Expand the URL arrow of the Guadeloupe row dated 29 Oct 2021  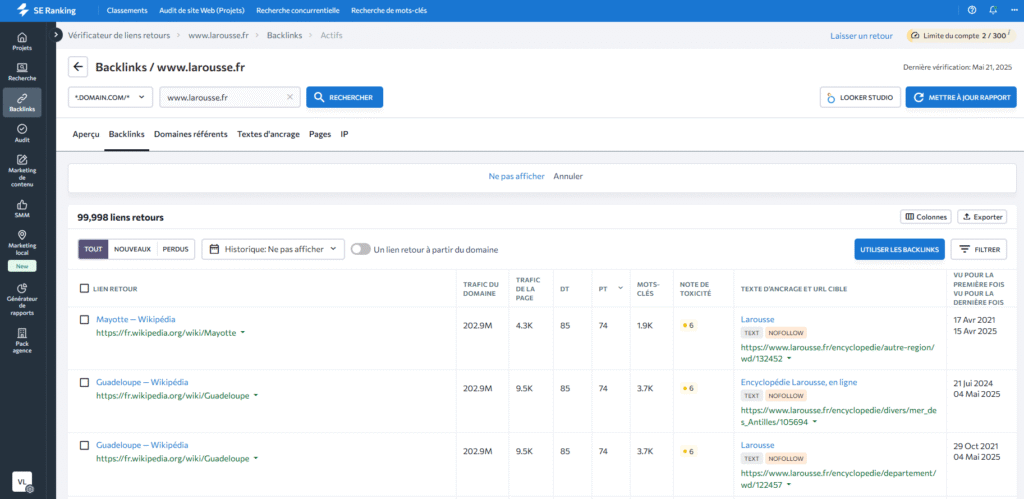point(256,458)
